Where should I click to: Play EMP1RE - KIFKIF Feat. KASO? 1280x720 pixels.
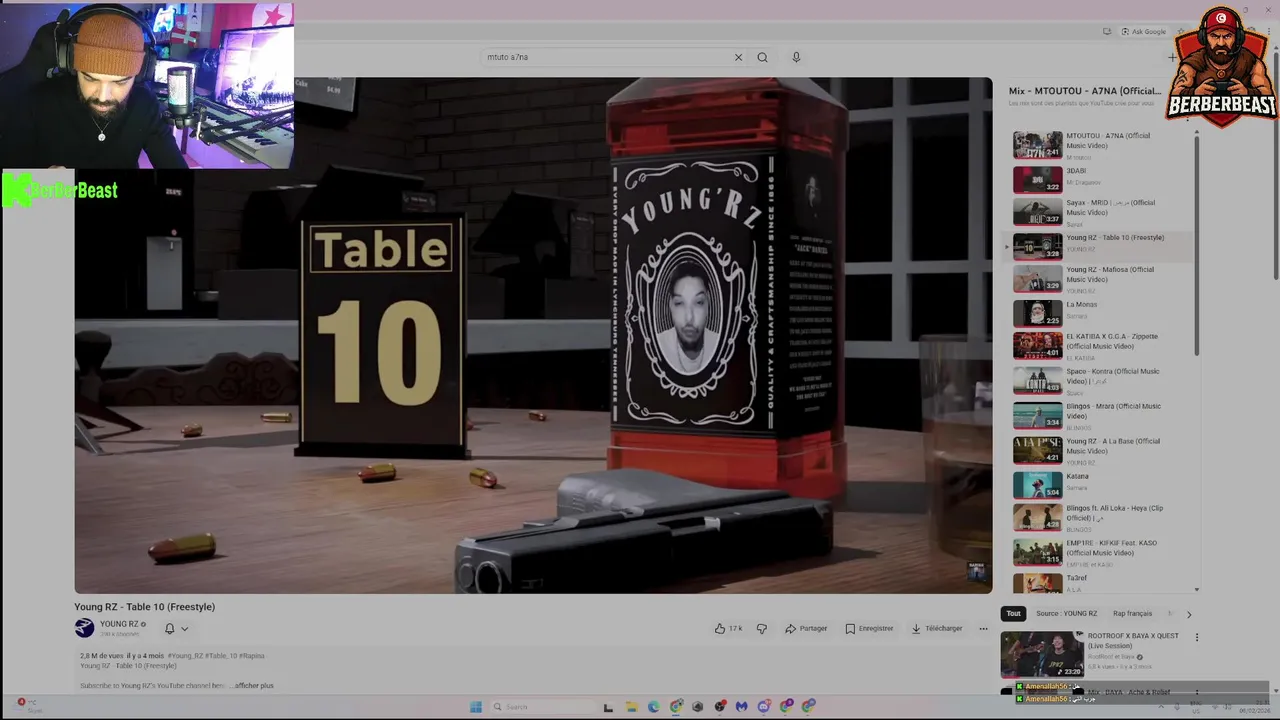(x=1100, y=552)
